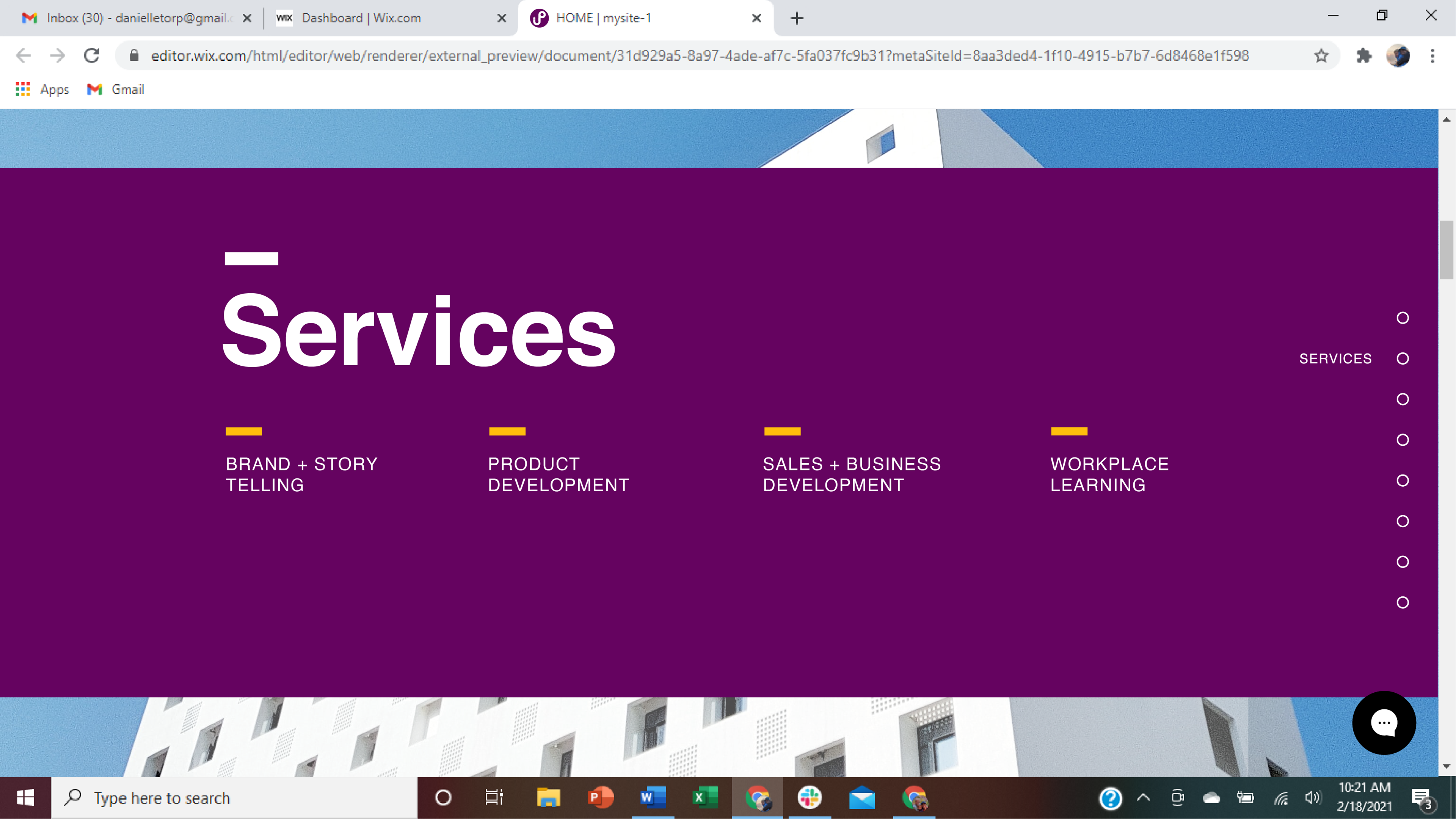Click BRAND + STORY TELLING service
The height and width of the screenshot is (819, 1456).
[x=301, y=474]
